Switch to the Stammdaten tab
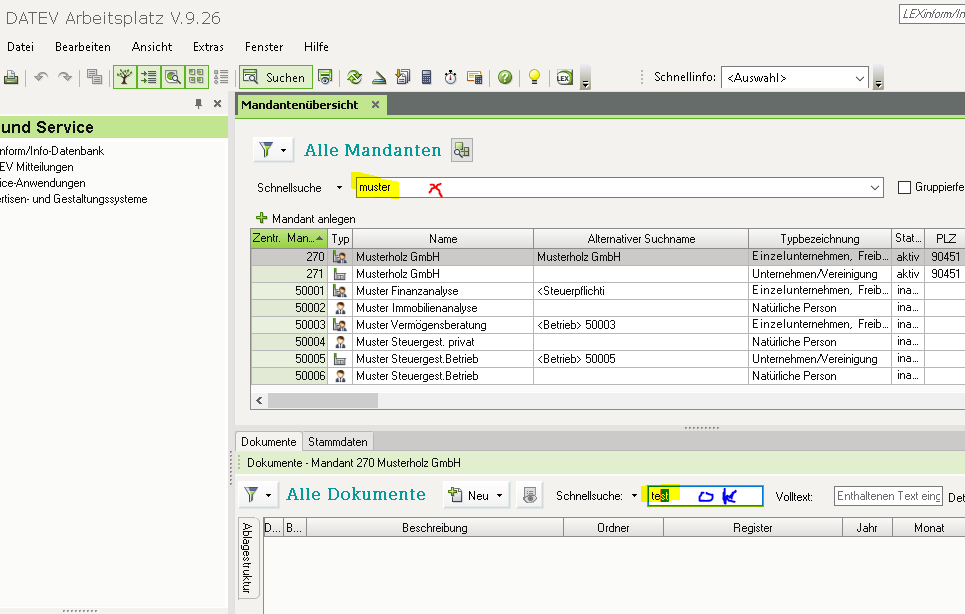 click(x=338, y=442)
